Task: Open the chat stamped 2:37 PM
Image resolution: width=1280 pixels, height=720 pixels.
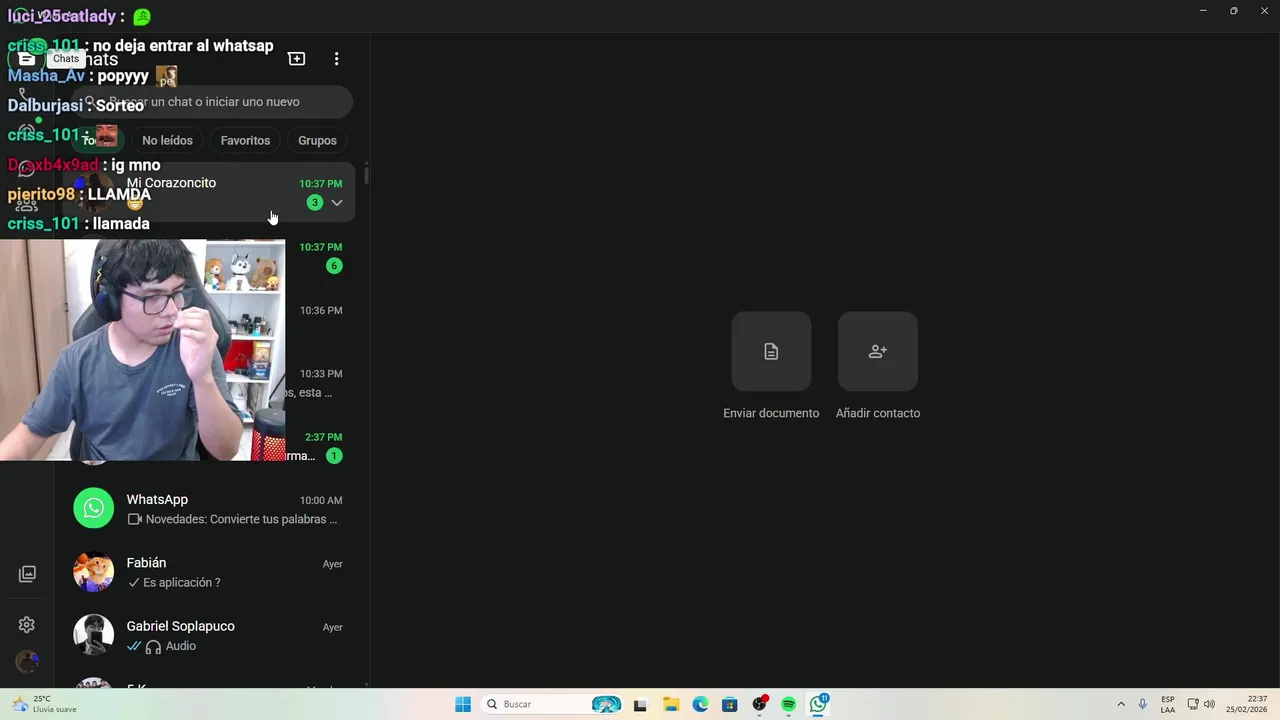Action: 208,446
